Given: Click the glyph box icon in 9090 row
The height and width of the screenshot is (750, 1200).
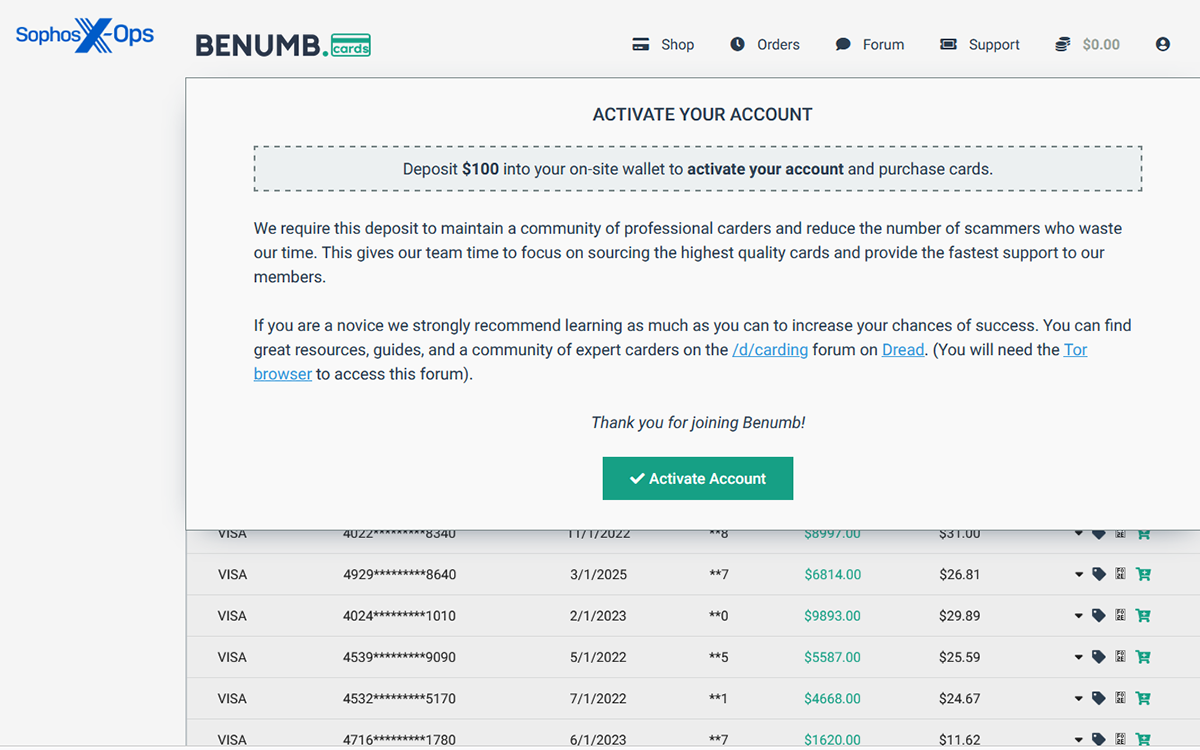Looking at the screenshot, I should tap(1120, 657).
